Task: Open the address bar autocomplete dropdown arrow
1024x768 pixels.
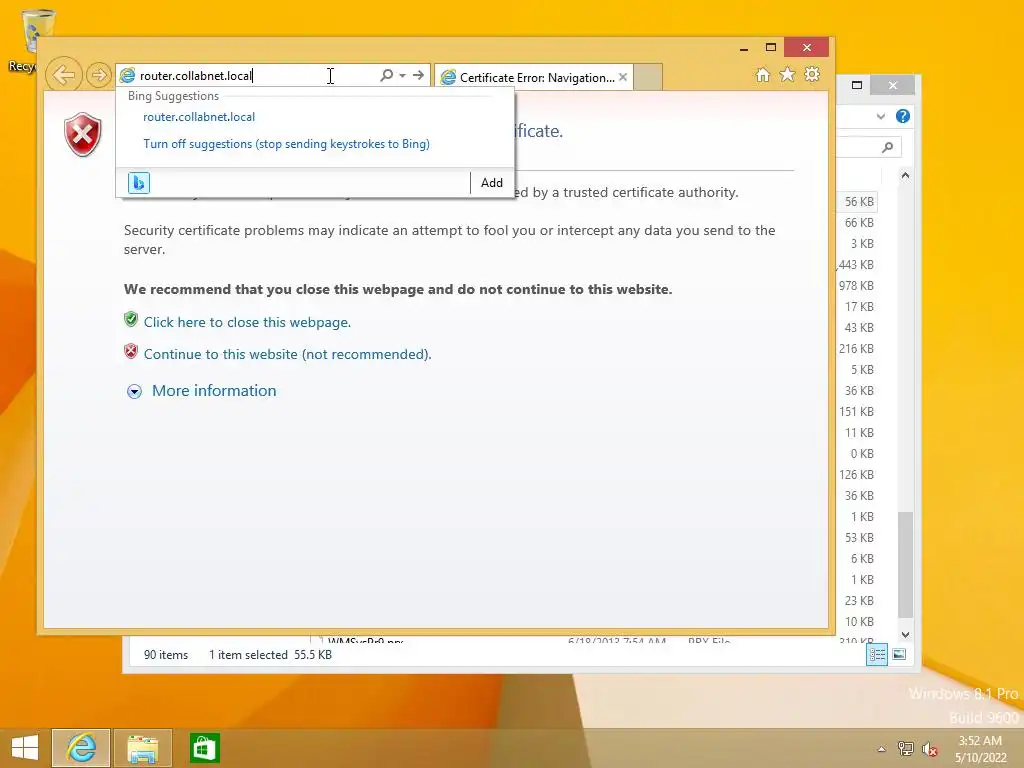Action: point(402,76)
